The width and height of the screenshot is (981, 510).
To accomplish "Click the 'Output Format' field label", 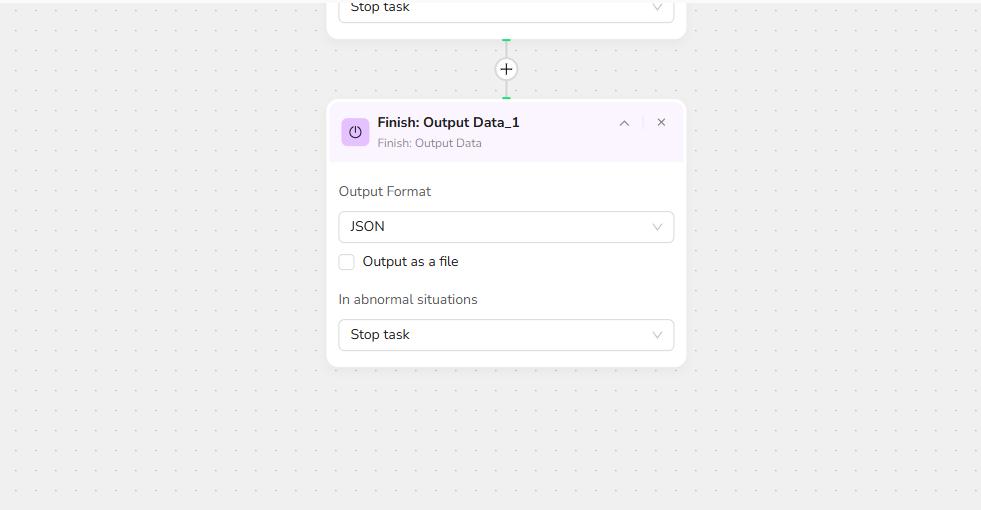I will click(x=385, y=191).
